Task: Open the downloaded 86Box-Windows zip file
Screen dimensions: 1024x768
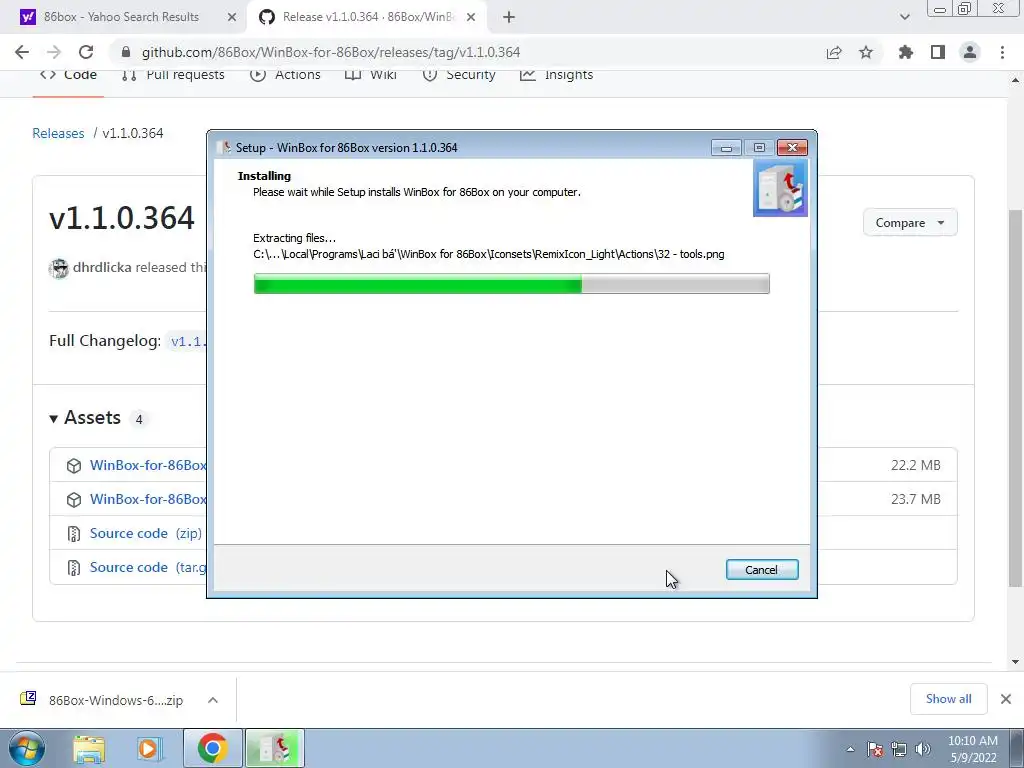Action: coord(116,700)
